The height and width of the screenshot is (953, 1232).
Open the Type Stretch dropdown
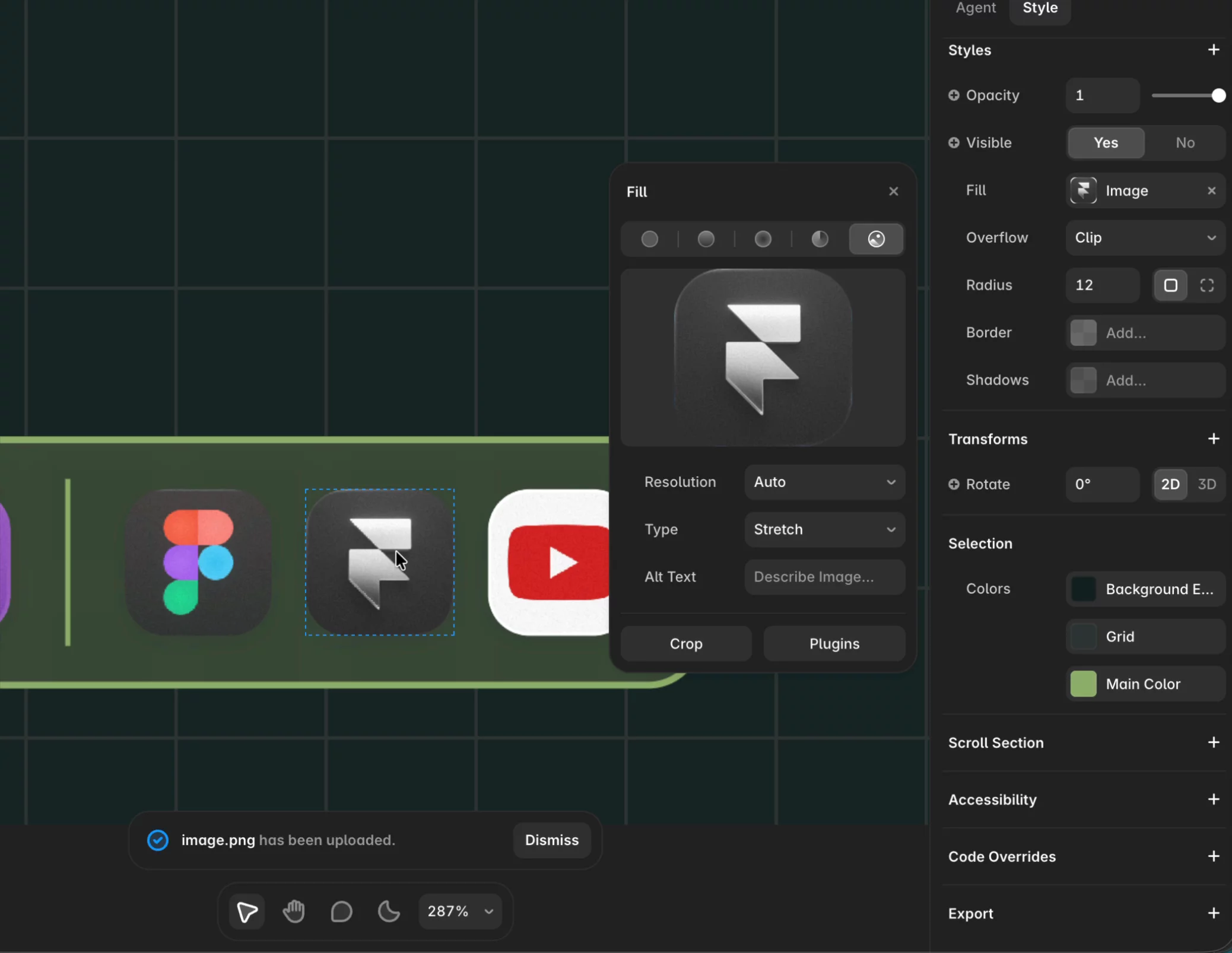pyautogui.click(x=824, y=529)
